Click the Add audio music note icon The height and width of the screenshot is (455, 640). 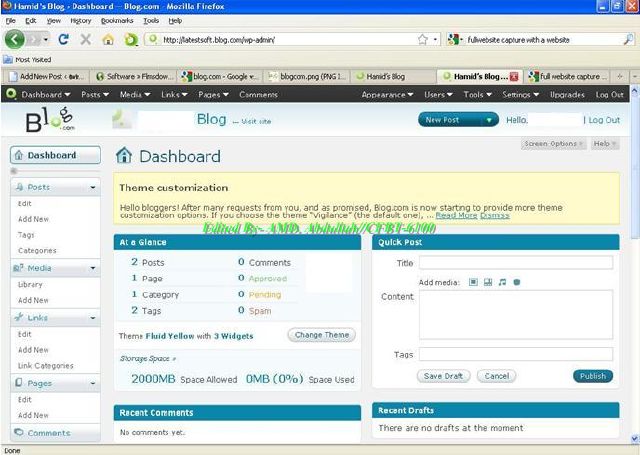(x=502, y=282)
